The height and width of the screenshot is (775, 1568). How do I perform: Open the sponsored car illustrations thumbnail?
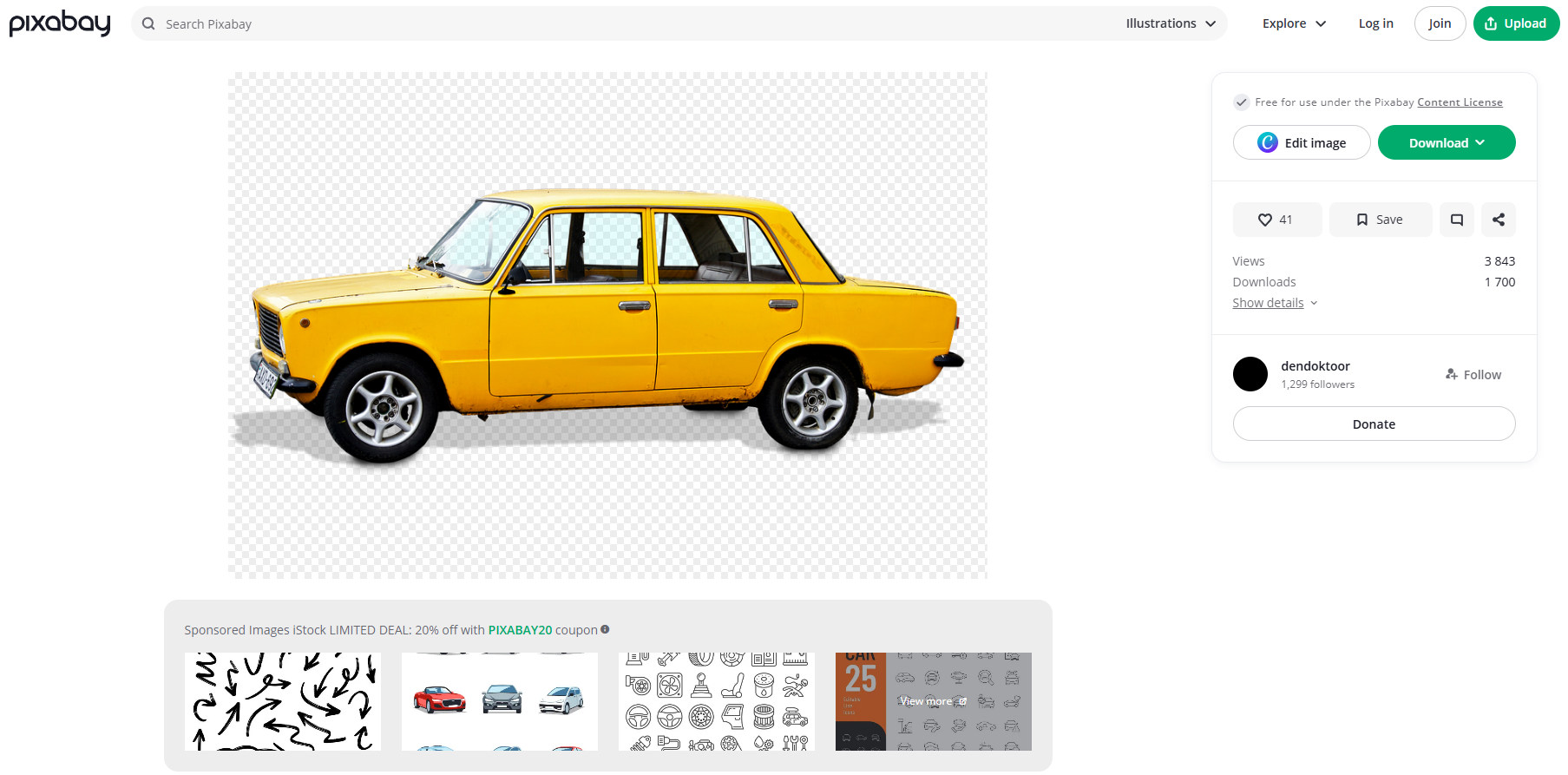[x=500, y=701]
